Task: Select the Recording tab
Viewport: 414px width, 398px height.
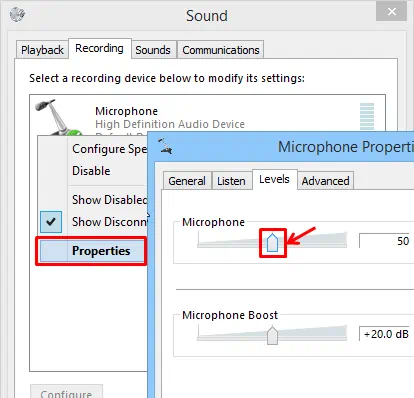Action: tap(99, 48)
